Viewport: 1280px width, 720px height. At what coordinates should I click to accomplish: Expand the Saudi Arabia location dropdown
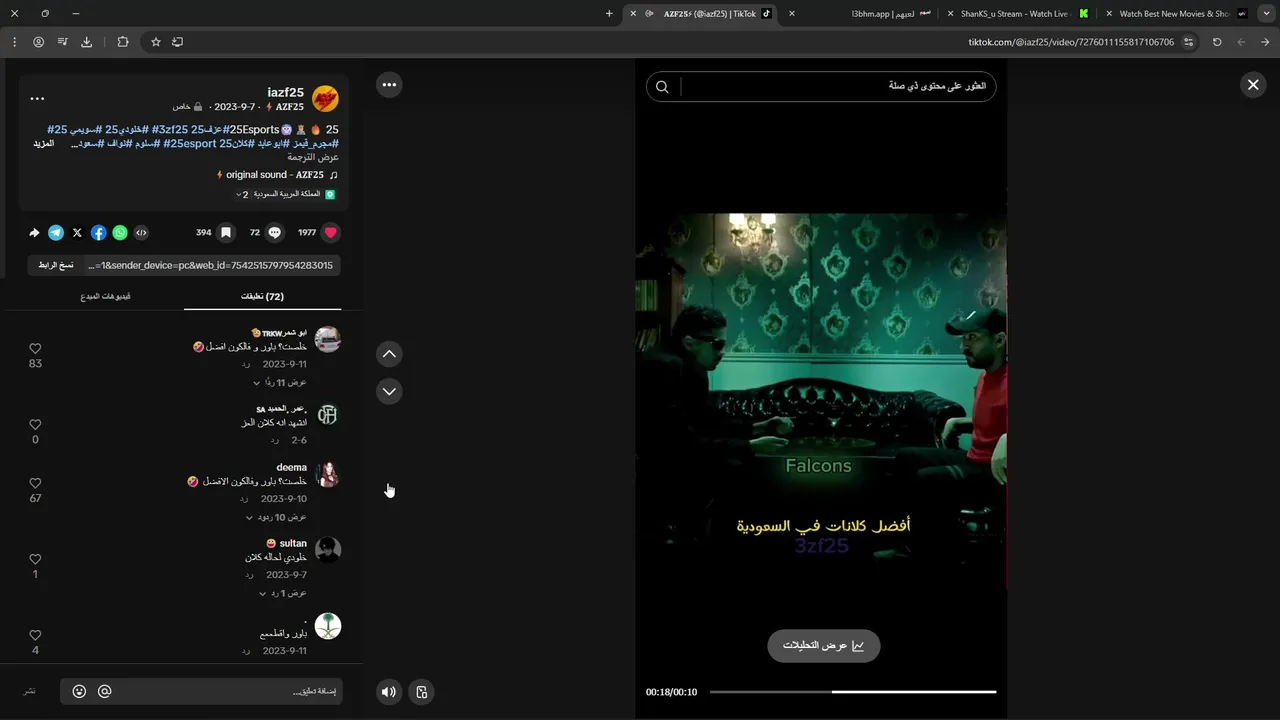[285, 194]
